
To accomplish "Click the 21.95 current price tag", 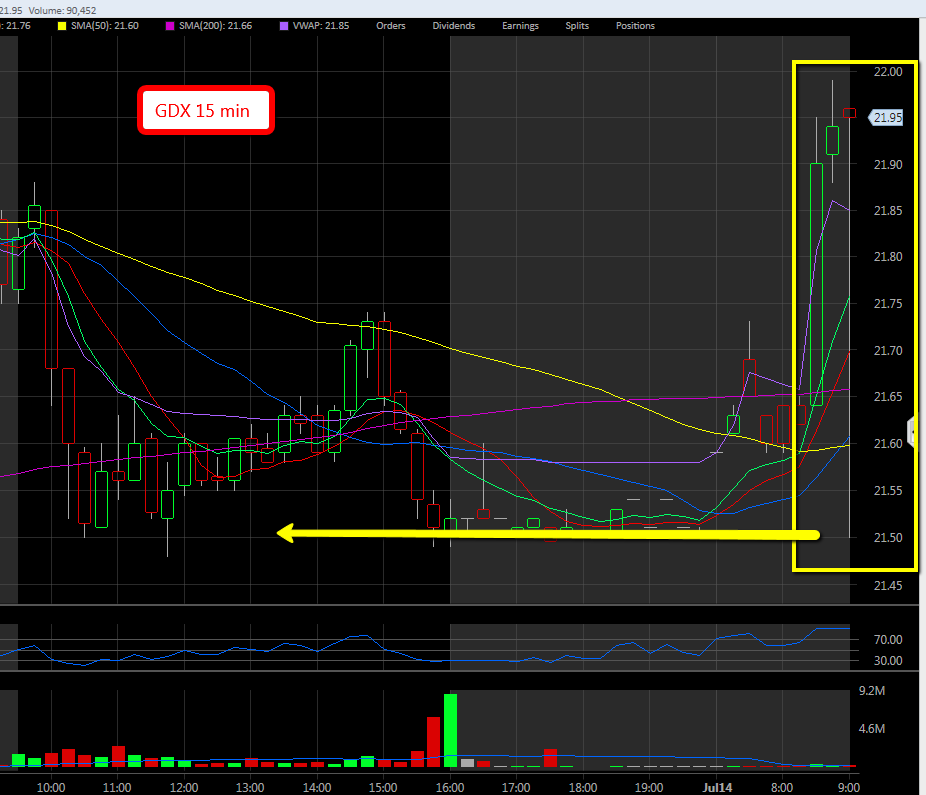I will point(887,118).
